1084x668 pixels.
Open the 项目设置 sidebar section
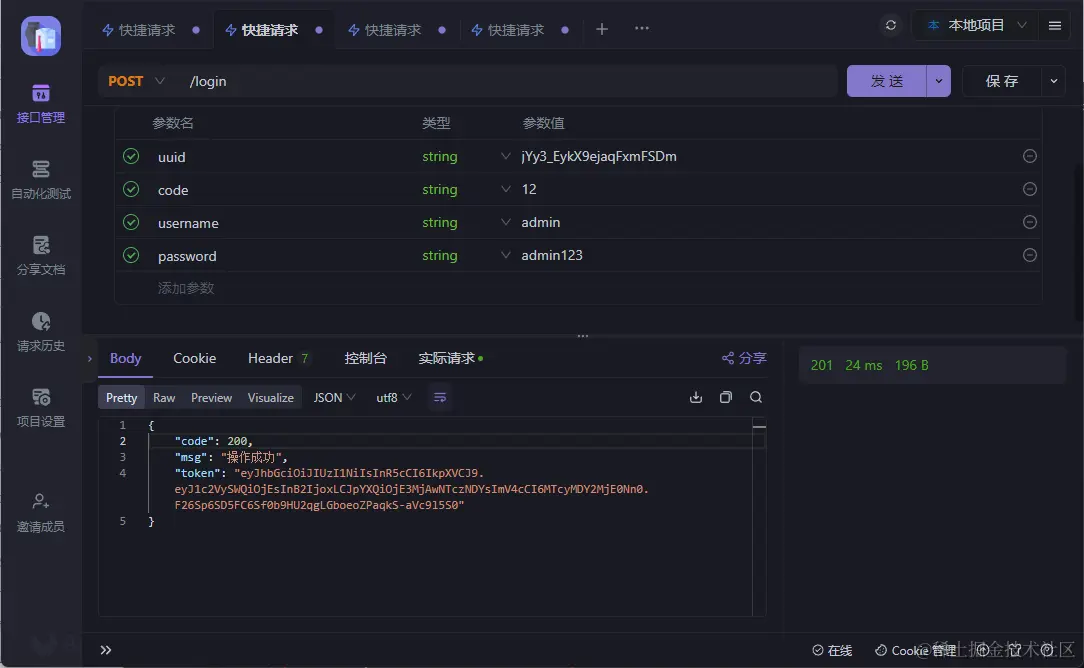41,408
